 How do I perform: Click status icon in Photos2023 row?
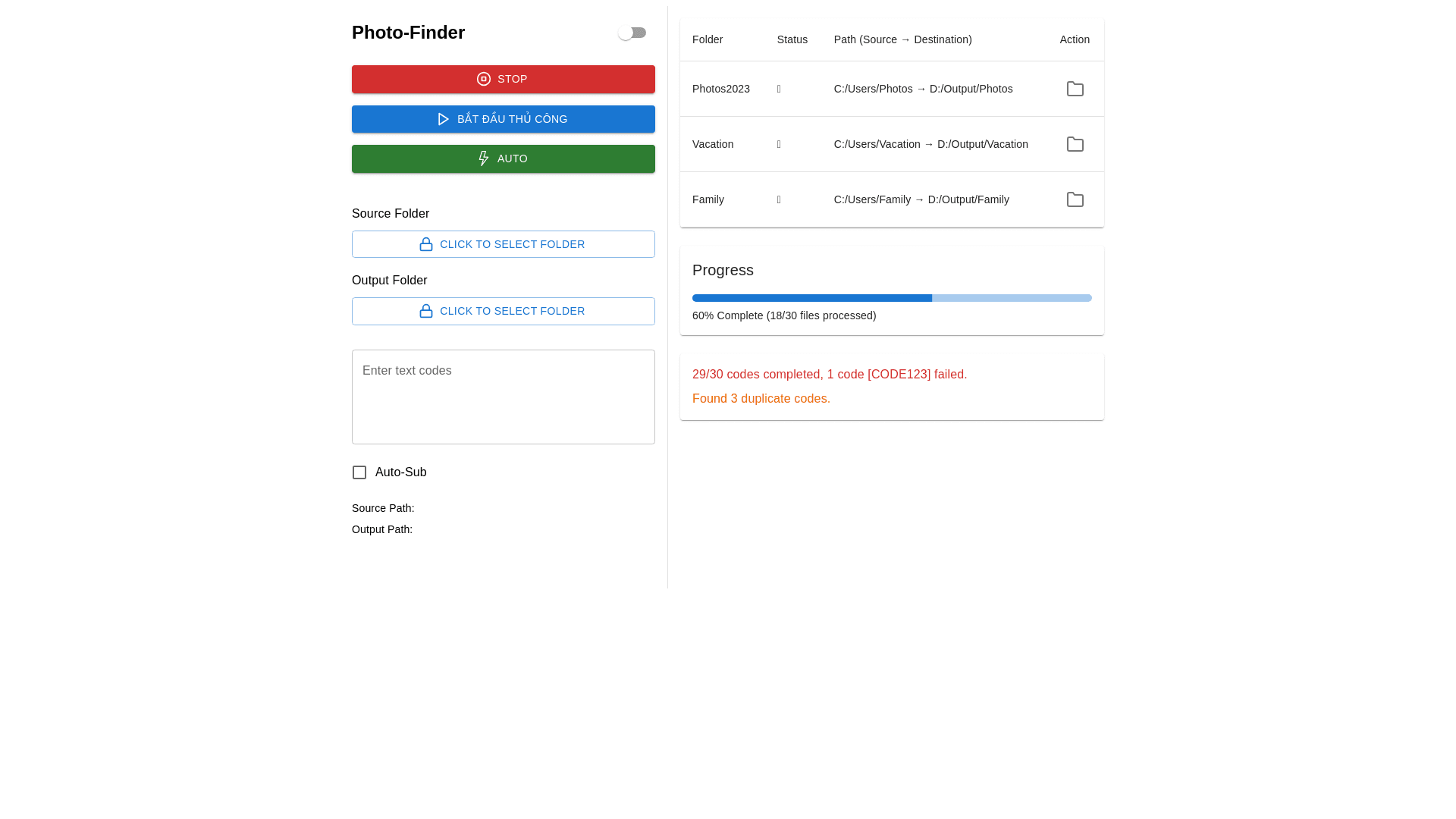coord(779,89)
